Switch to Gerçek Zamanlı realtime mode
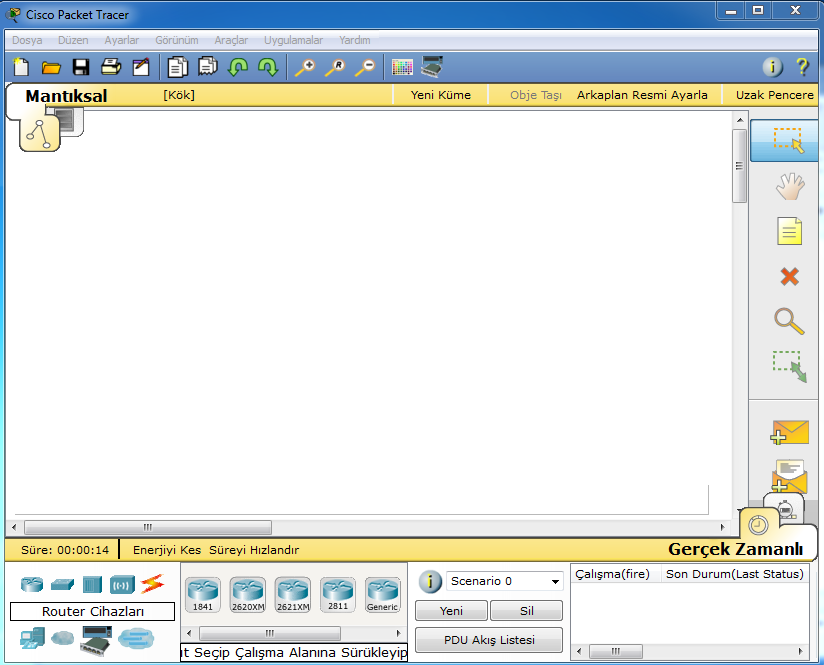This screenshot has width=824, height=665. pyautogui.click(x=735, y=549)
